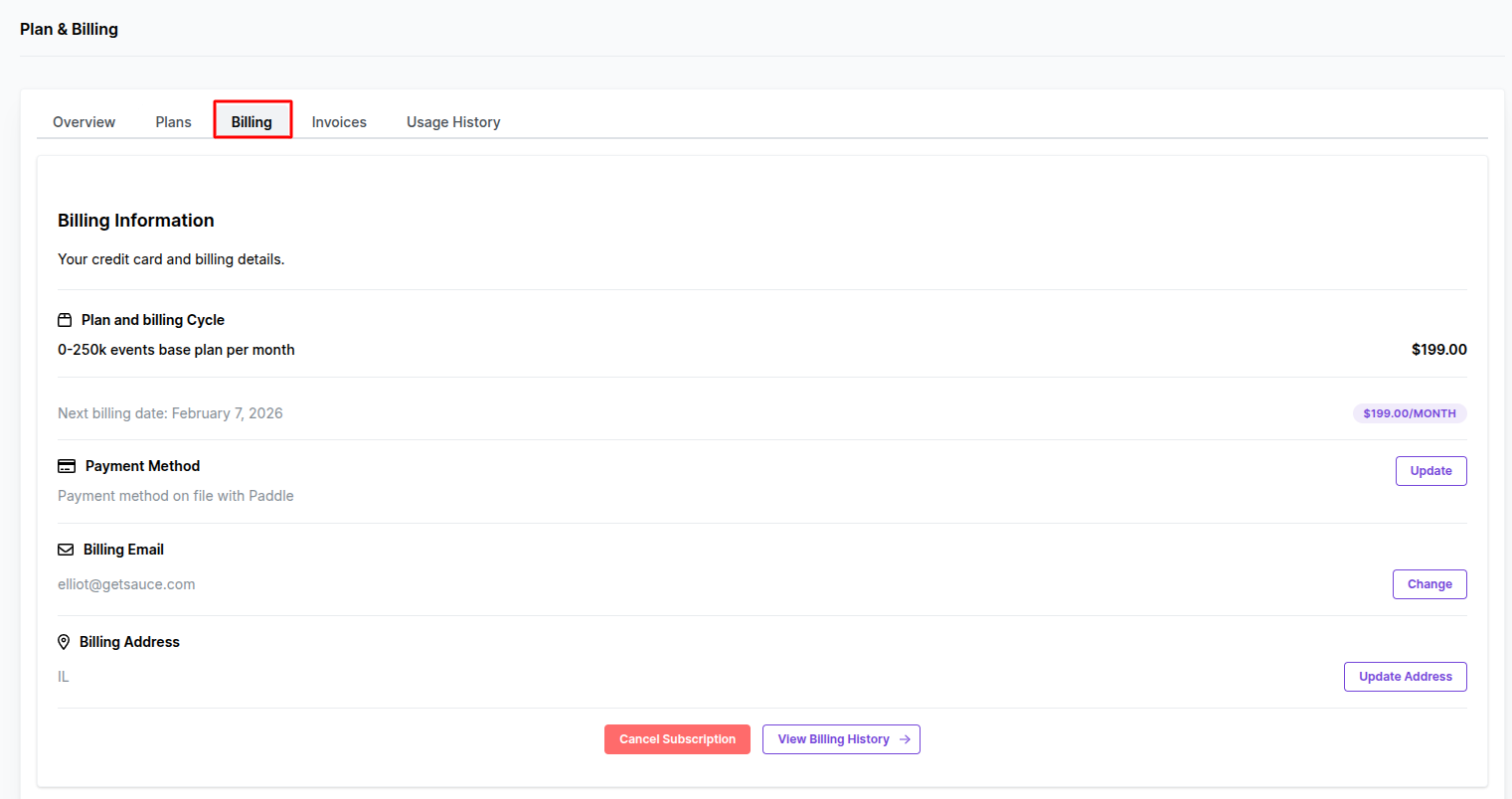Click the elliot@getsauce.com email text
1512x799 pixels.
126,584
